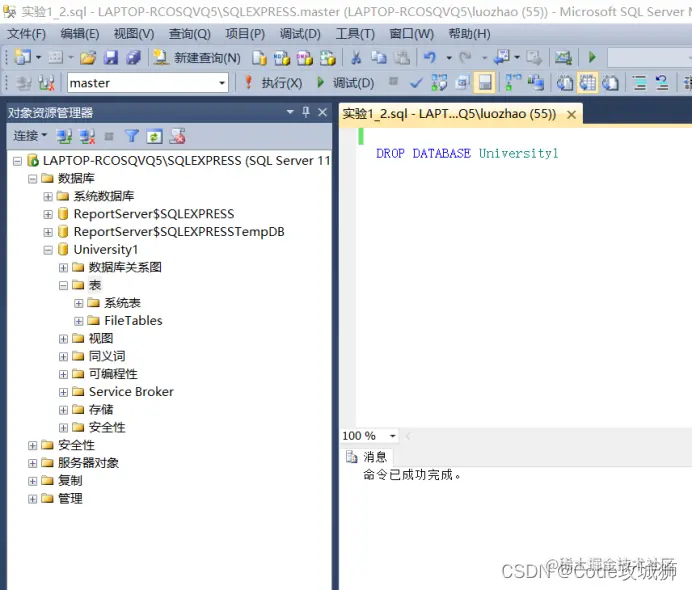Click the Undo arrow icon
Screen dimensions: 692x590
(x=429, y=57)
